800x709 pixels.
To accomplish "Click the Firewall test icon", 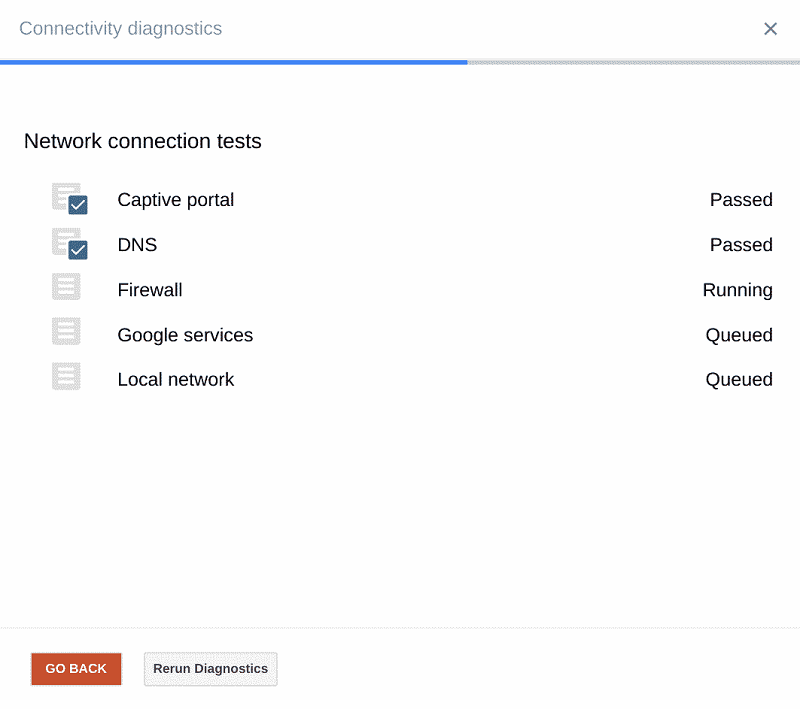I will (66, 288).
